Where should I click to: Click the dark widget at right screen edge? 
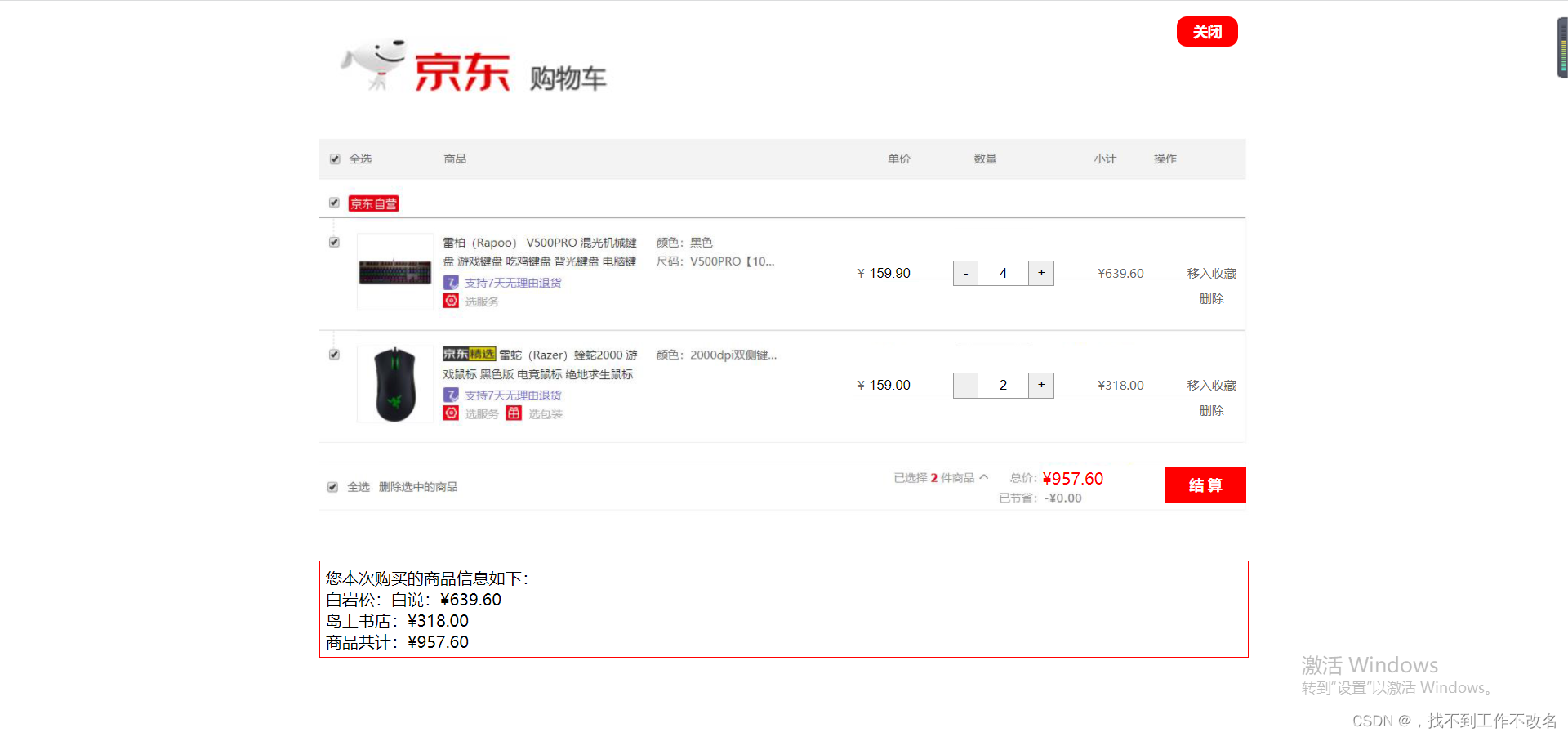tap(1562, 47)
